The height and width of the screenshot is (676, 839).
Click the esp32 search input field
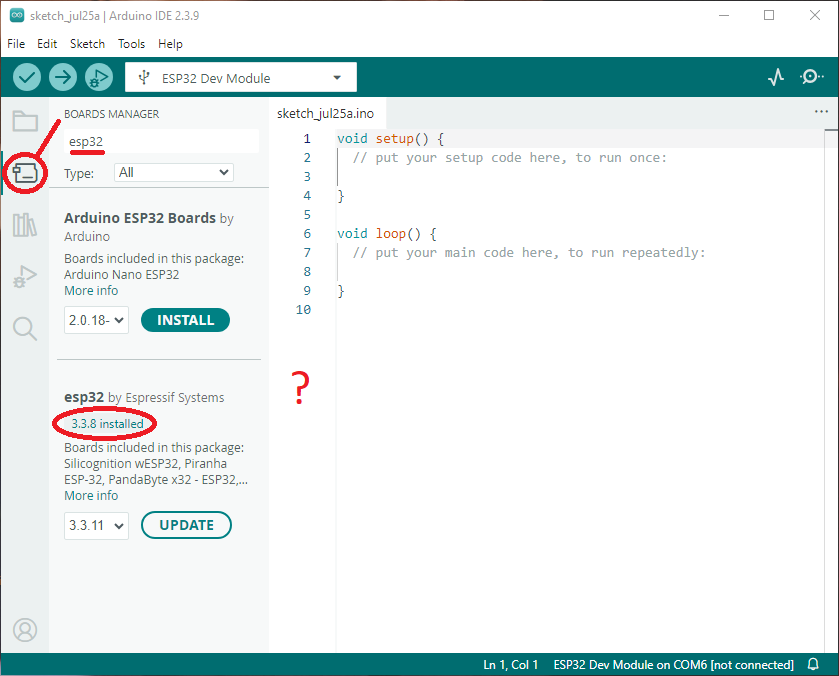(x=161, y=141)
